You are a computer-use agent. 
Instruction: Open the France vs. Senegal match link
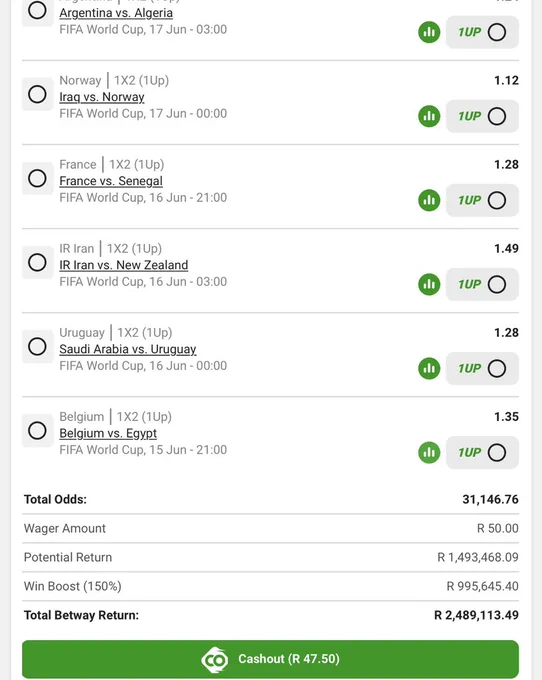point(111,181)
